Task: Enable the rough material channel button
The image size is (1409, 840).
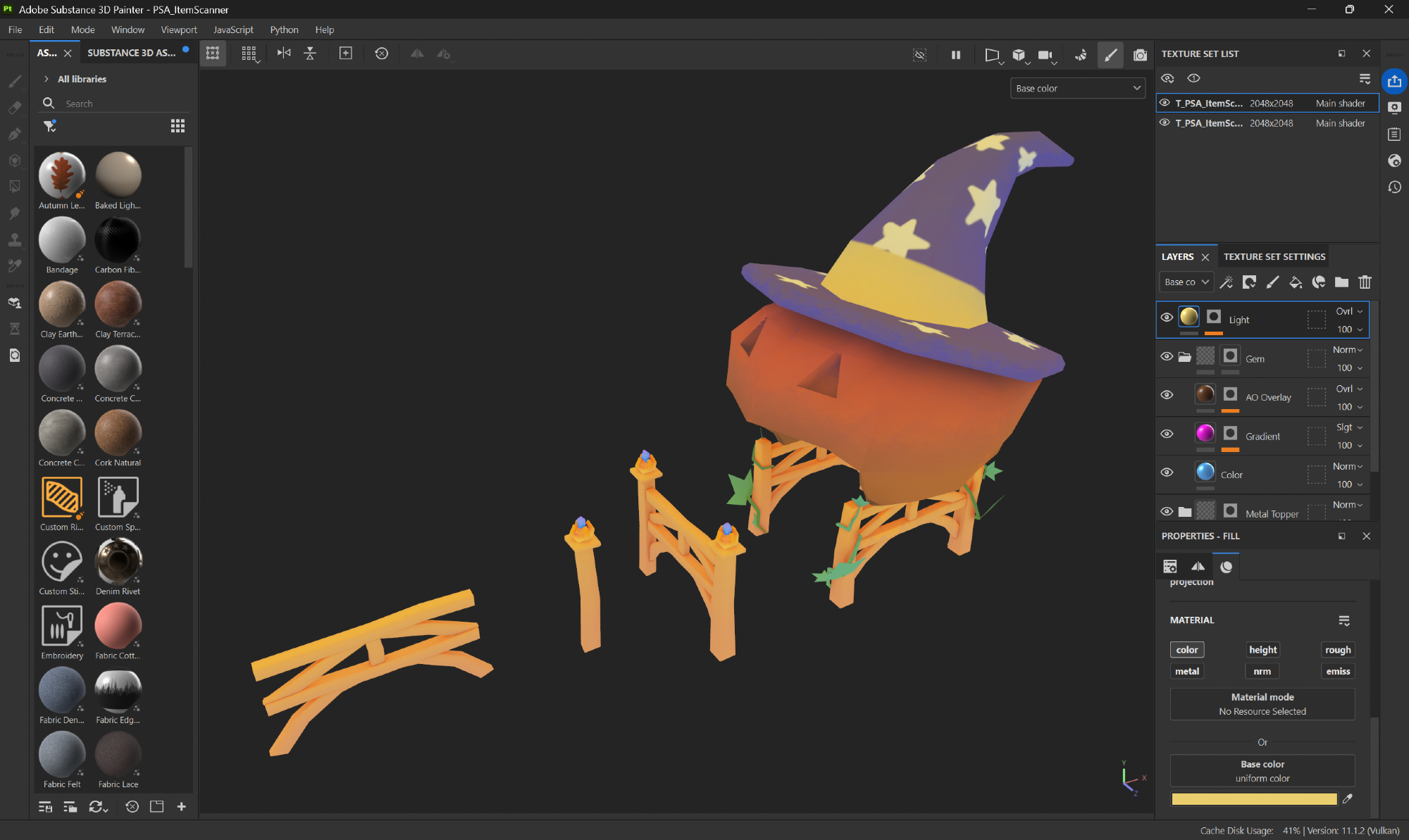Action: click(1337, 650)
